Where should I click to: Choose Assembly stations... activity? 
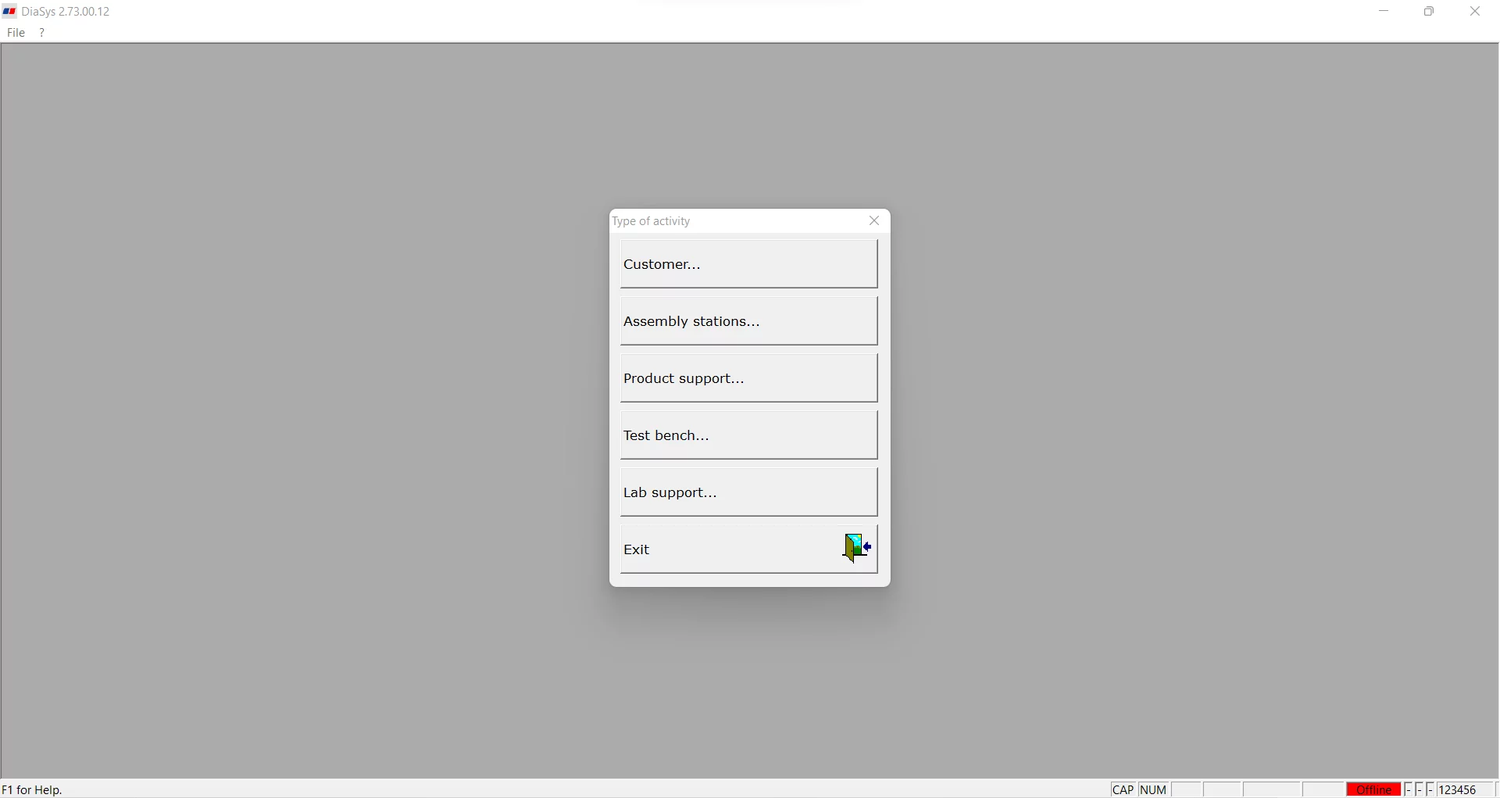(748, 321)
